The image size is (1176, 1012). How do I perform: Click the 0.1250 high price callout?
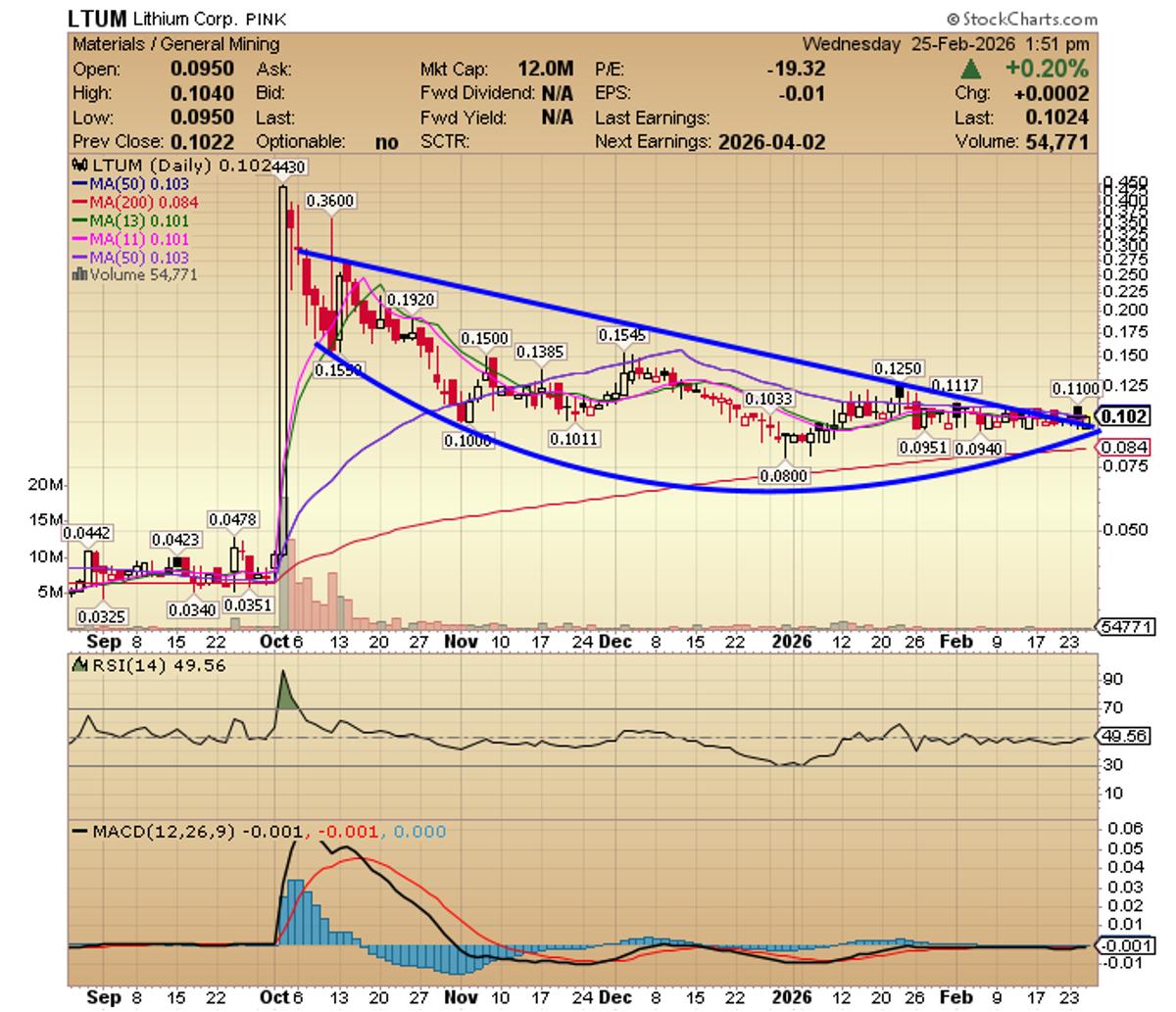[x=898, y=368]
